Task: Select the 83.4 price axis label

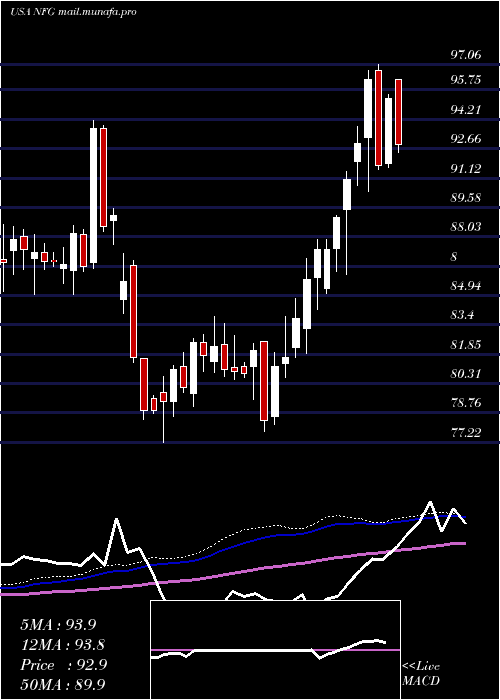Action: pos(462,316)
